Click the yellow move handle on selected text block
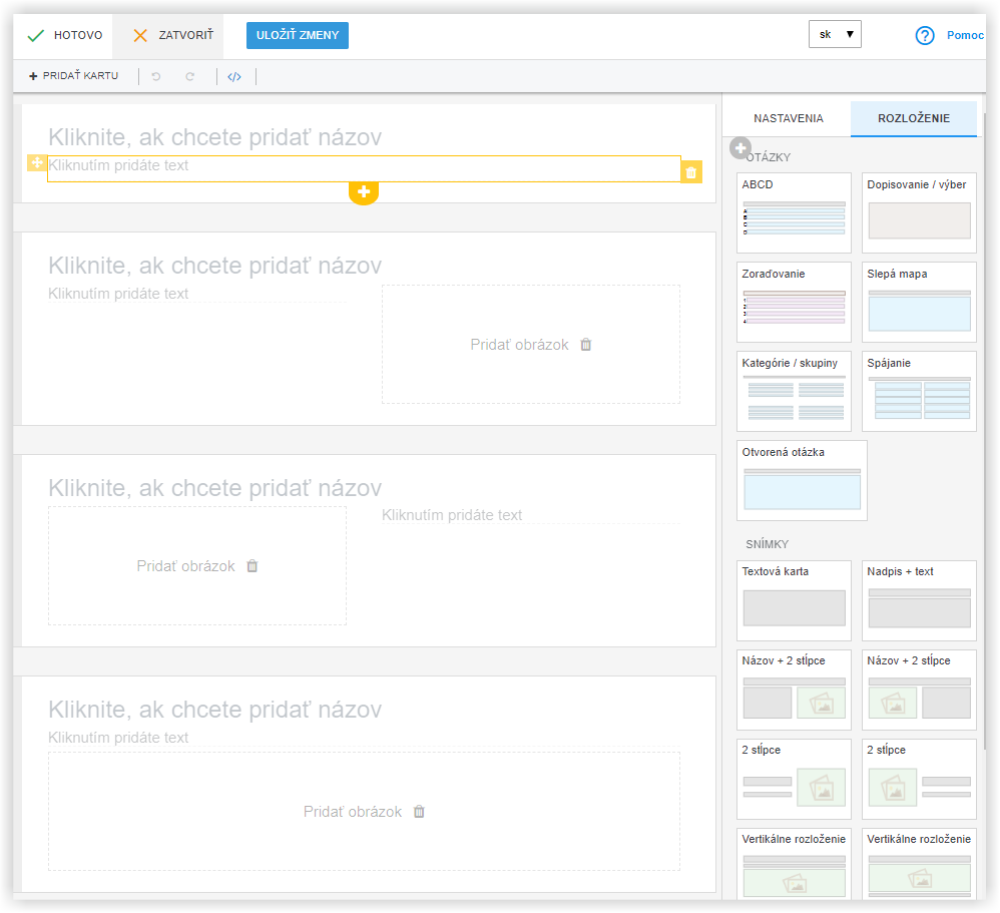 (37, 163)
